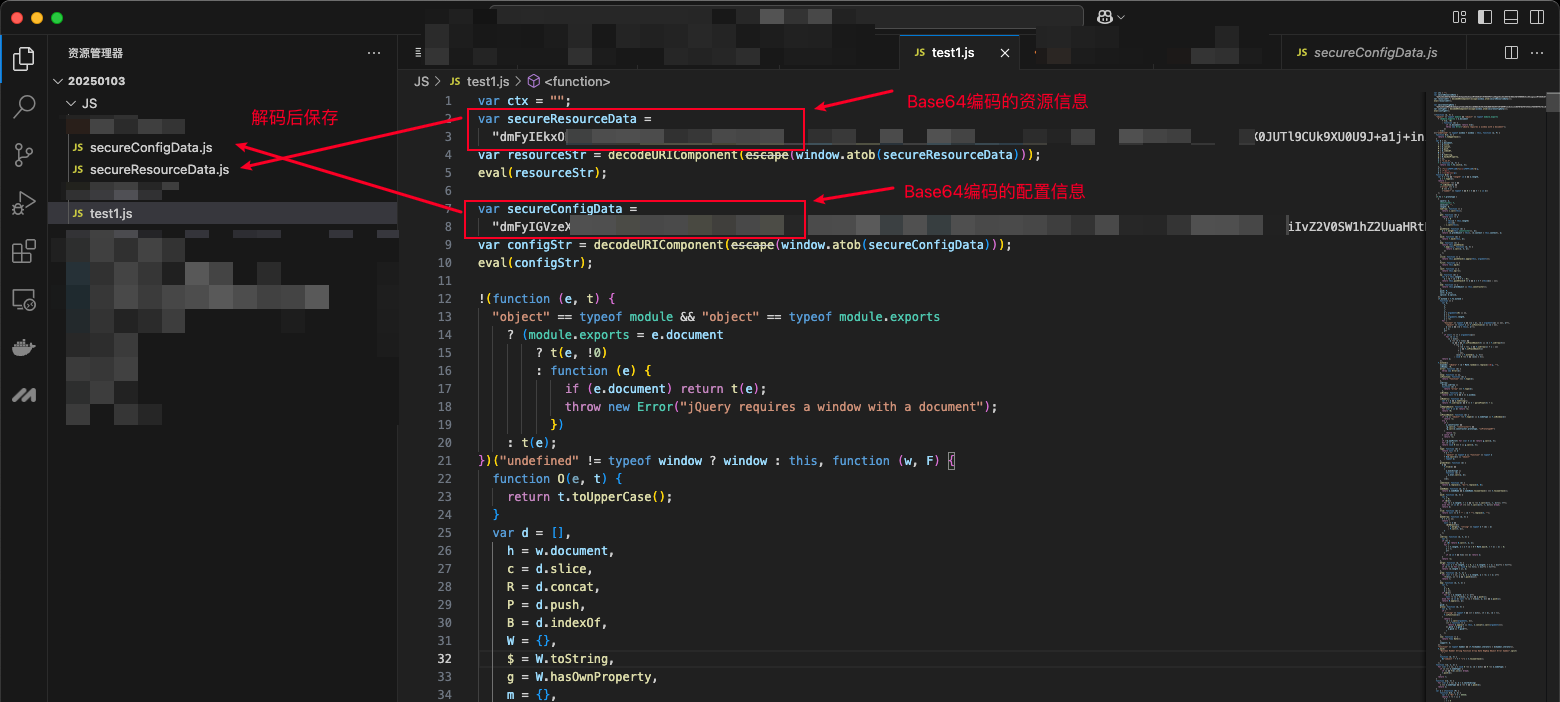
Task: Open the Copilot dropdown arrow in title bar
Action: click(x=1121, y=18)
